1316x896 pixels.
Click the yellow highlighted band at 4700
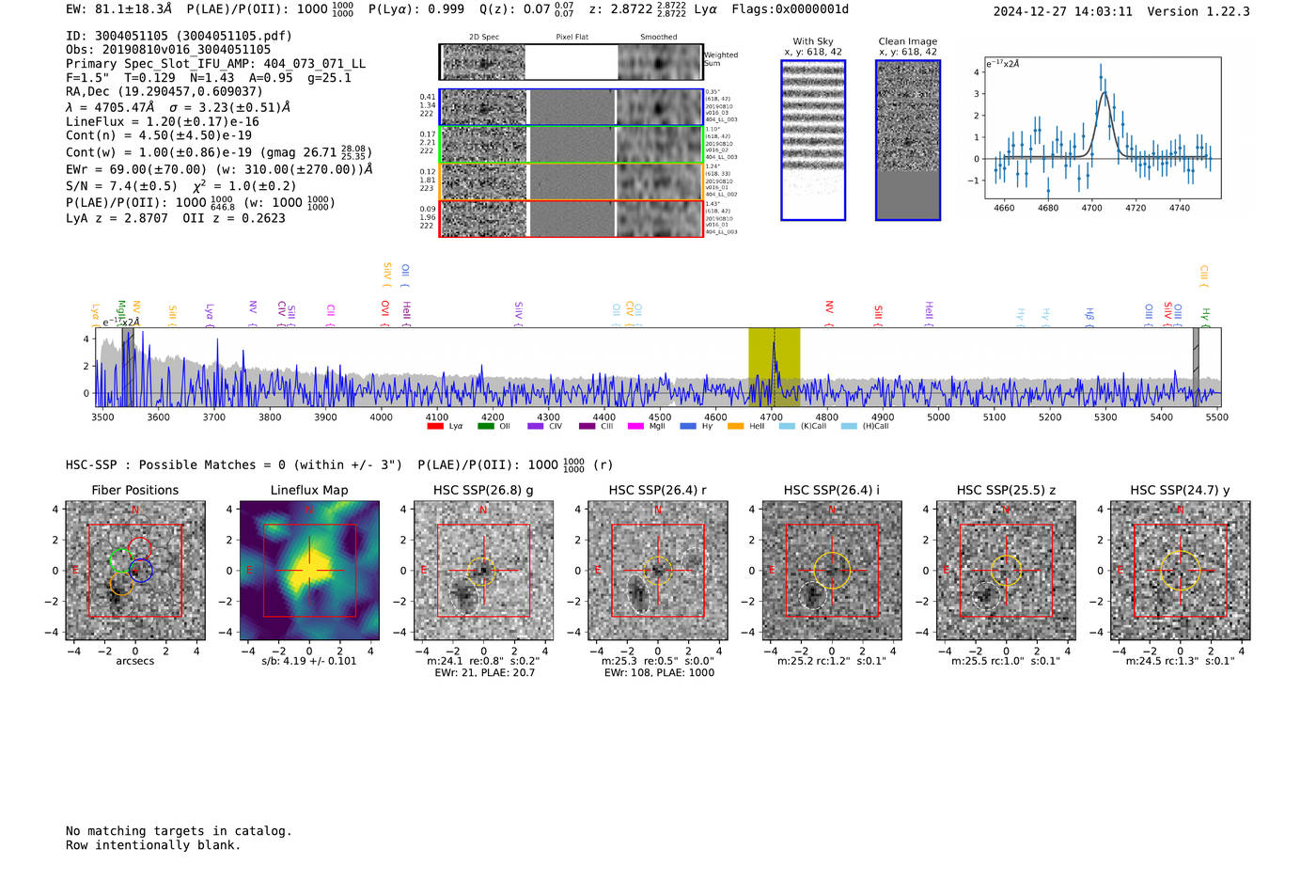coord(774,367)
